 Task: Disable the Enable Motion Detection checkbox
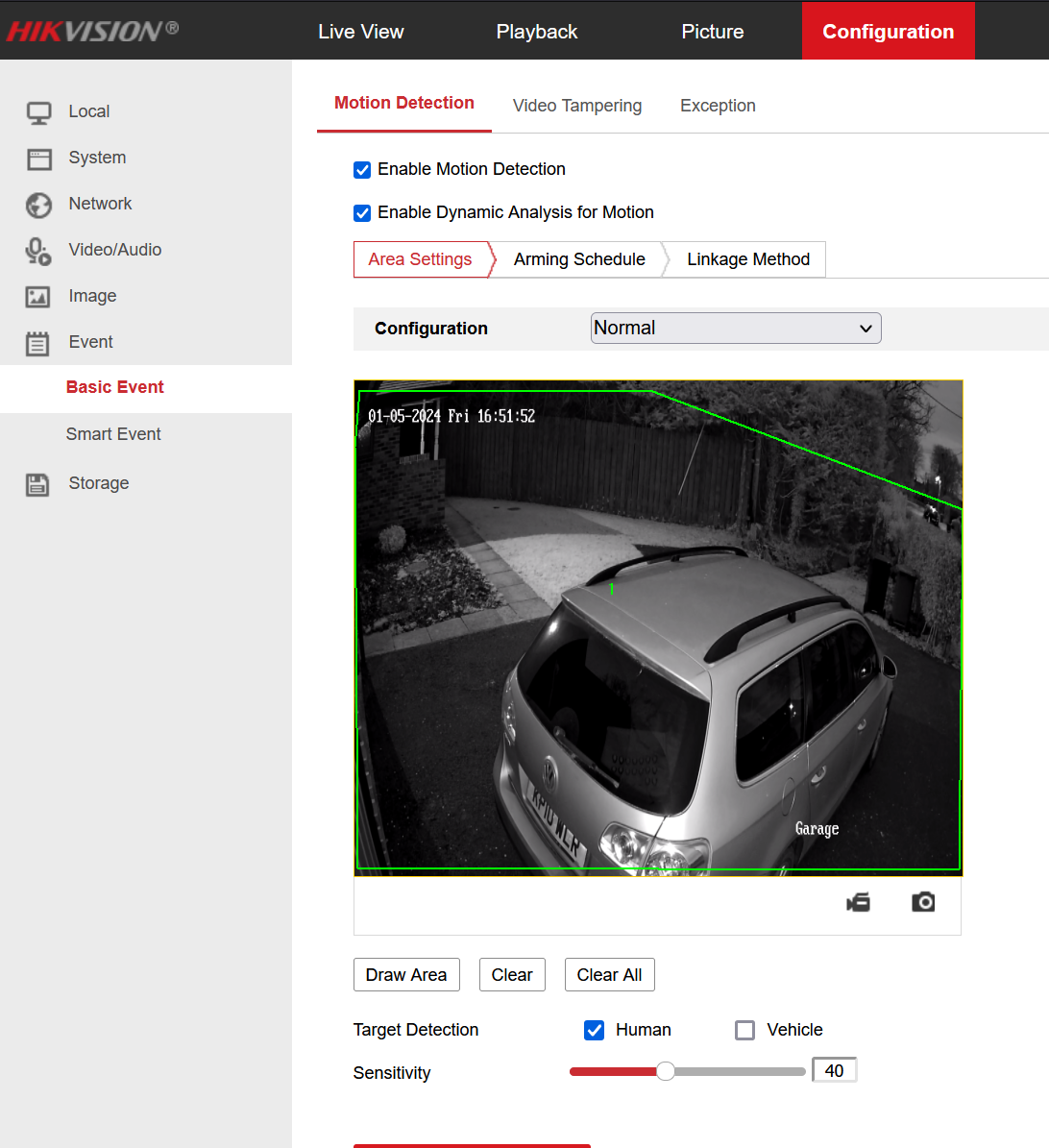point(362,170)
